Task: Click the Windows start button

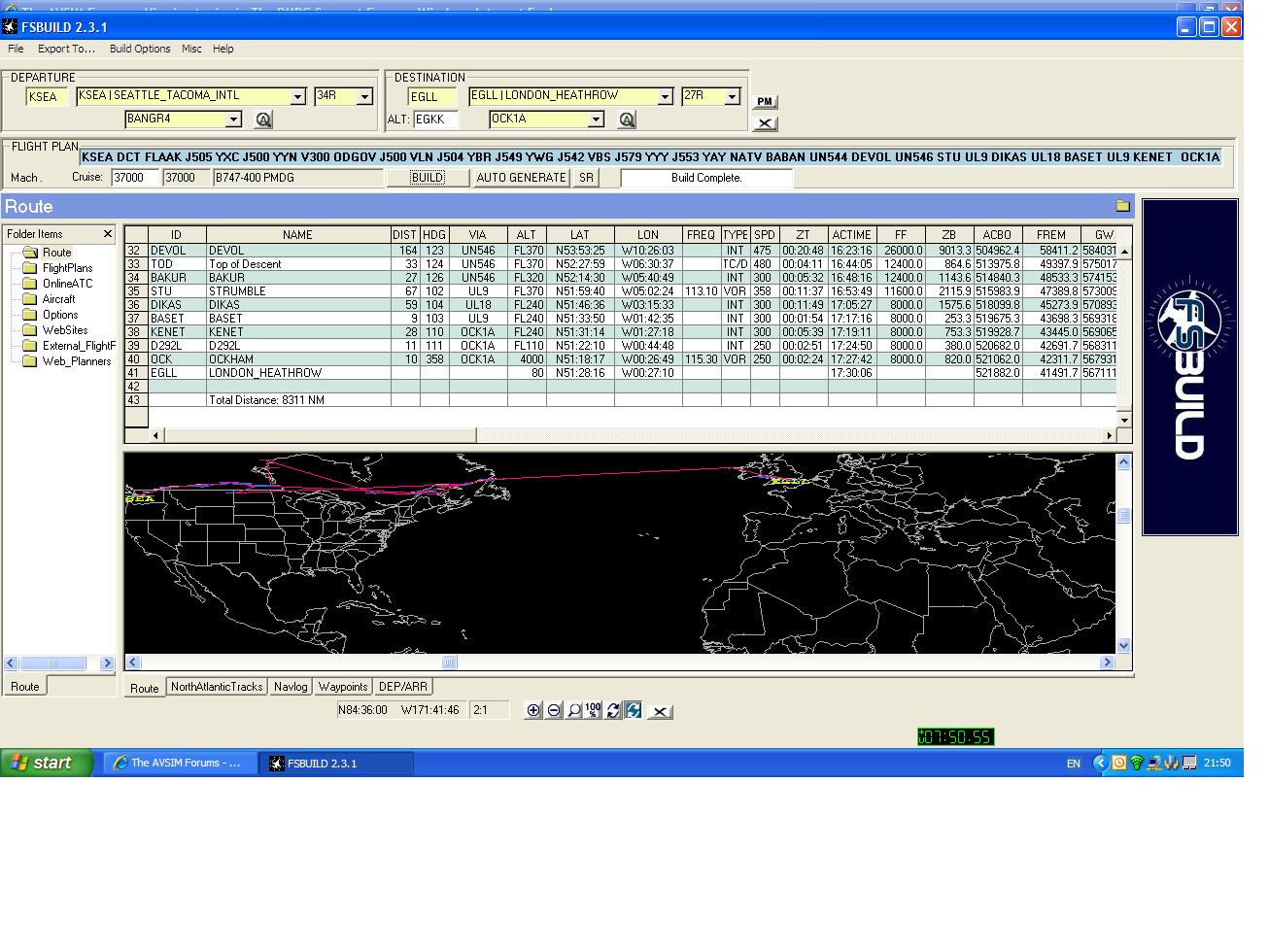Action: coord(47,763)
